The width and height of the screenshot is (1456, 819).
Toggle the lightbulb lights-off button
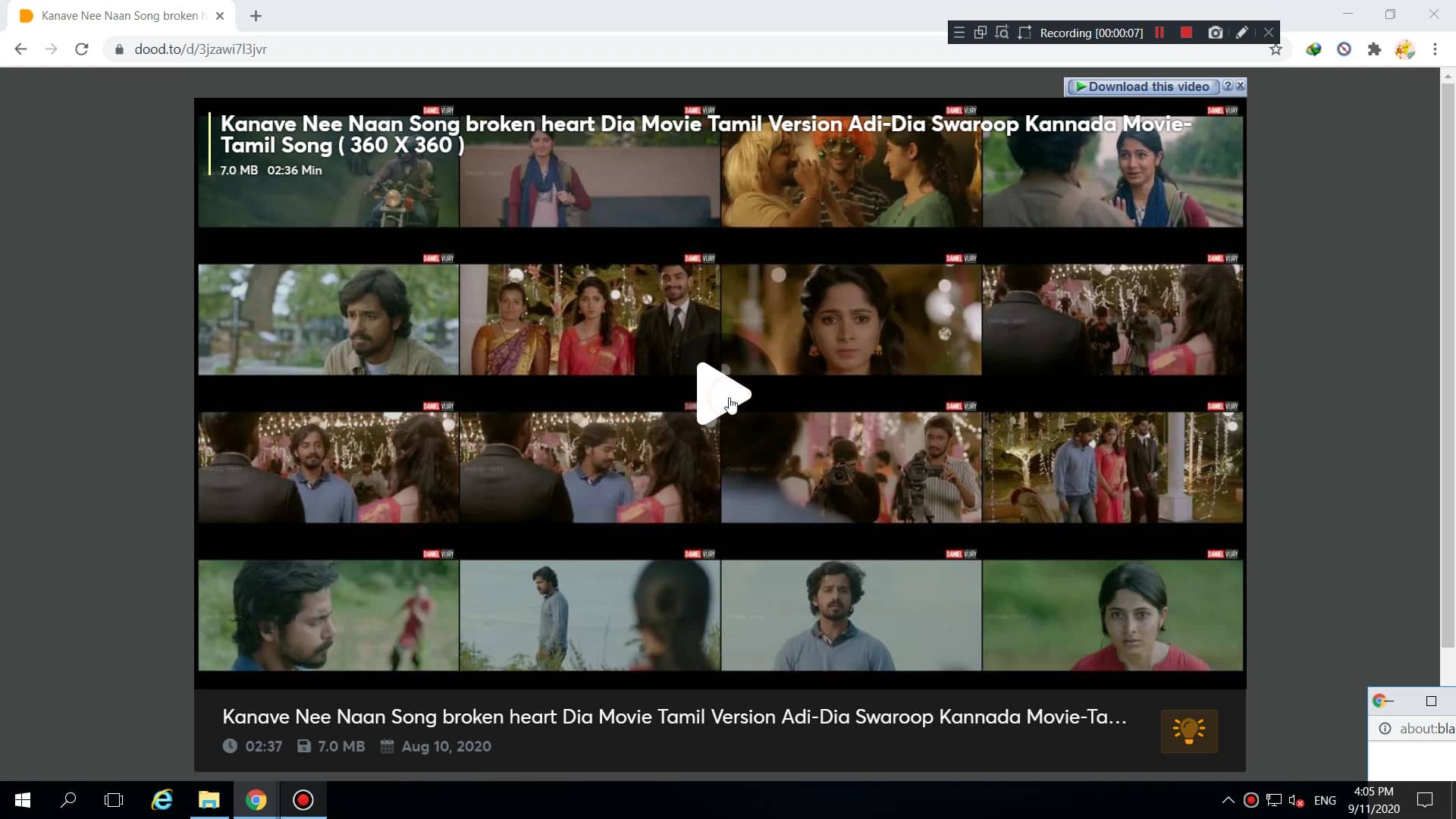pos(1188,731)
